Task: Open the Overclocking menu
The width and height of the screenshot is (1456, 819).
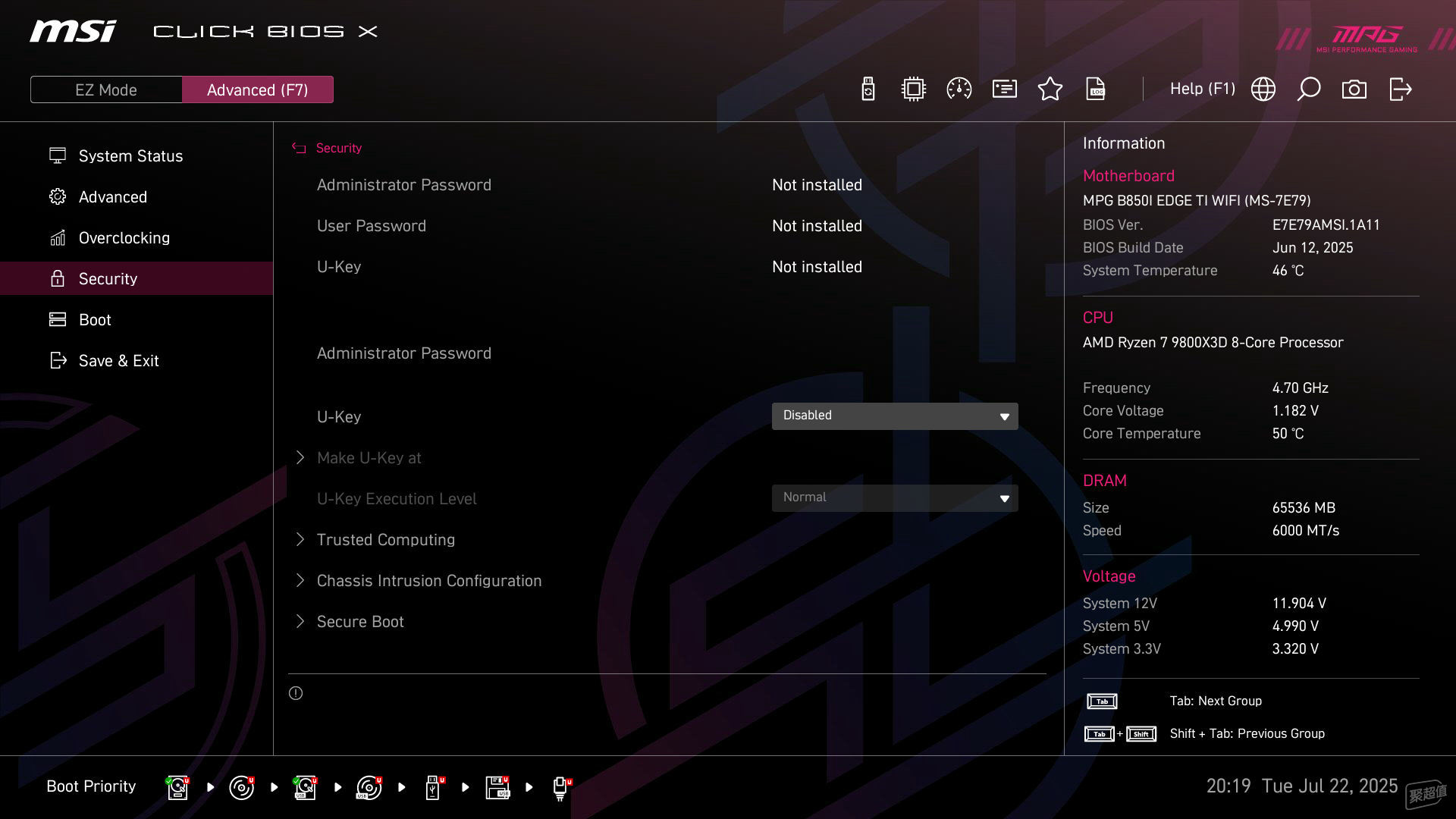Action: (136, 237)
